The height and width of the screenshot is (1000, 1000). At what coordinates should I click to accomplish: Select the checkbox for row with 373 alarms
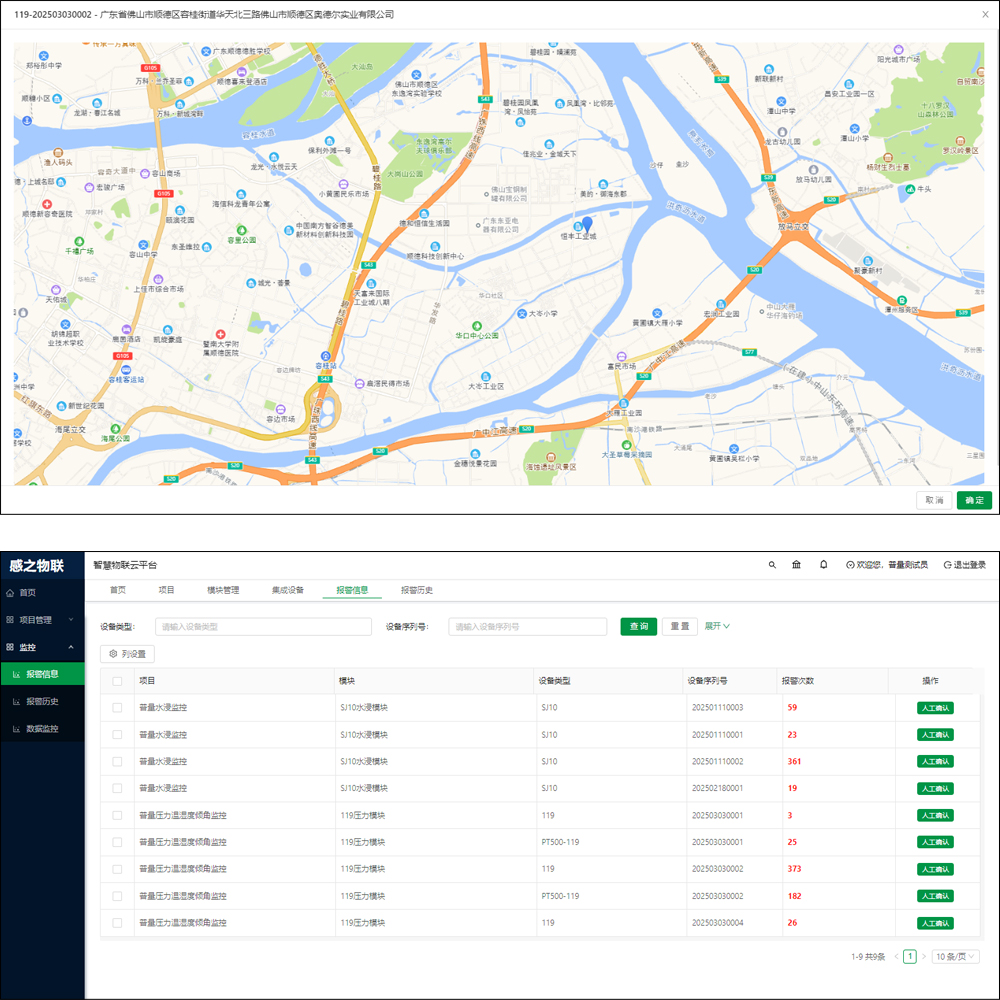(x=117, y=869)
